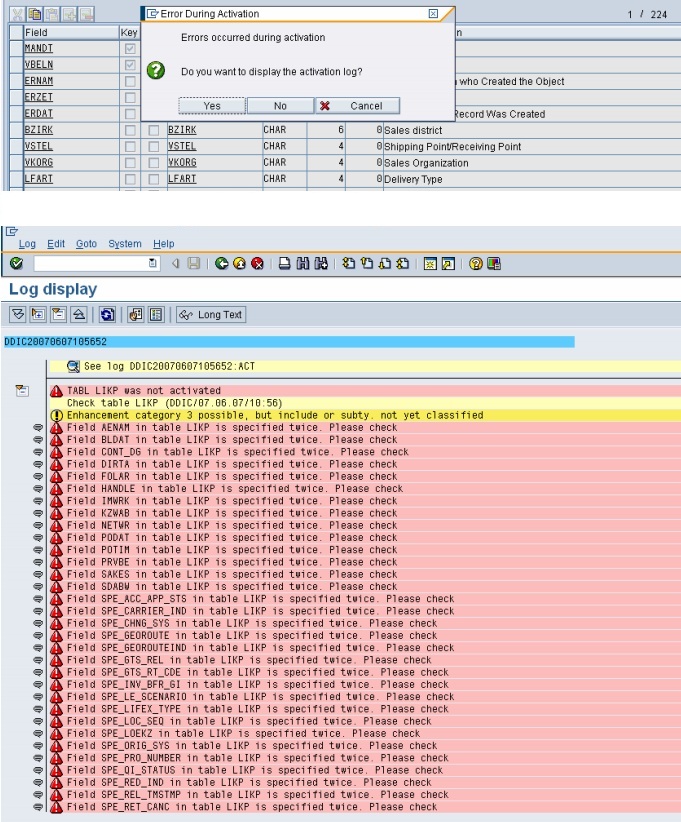Open the Help menu
The height and width of the screenshot is (822, 681).
[164, 244]
